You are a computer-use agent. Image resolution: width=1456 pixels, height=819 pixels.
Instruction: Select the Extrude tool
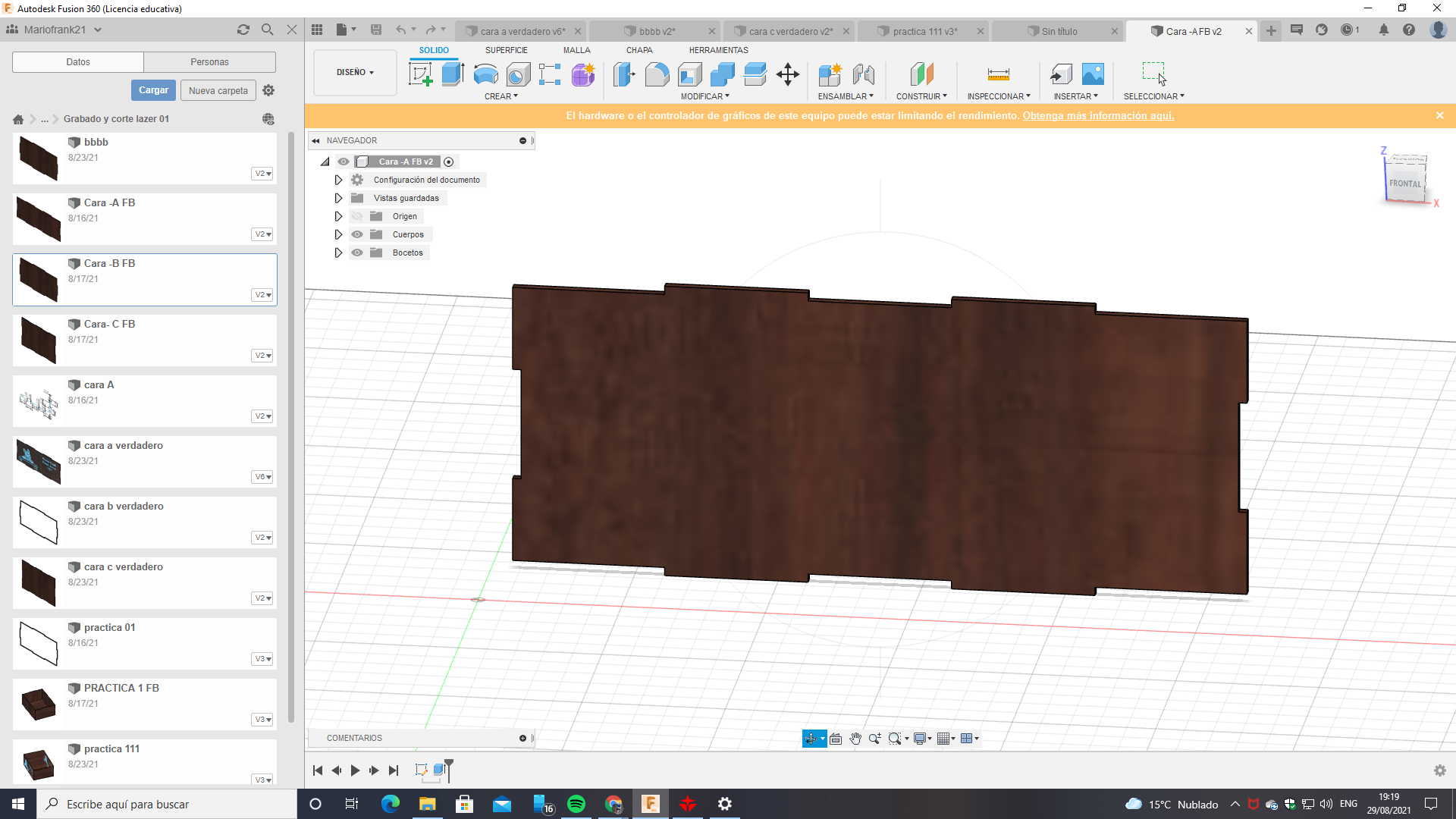(453, 74)
